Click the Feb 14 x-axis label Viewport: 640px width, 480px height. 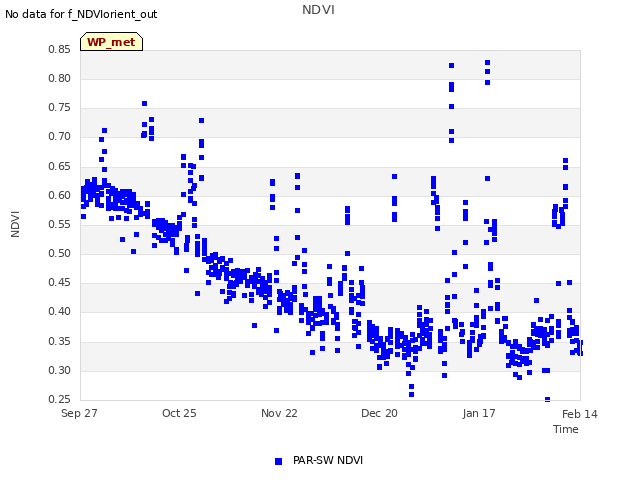click(x=580, y=414)
